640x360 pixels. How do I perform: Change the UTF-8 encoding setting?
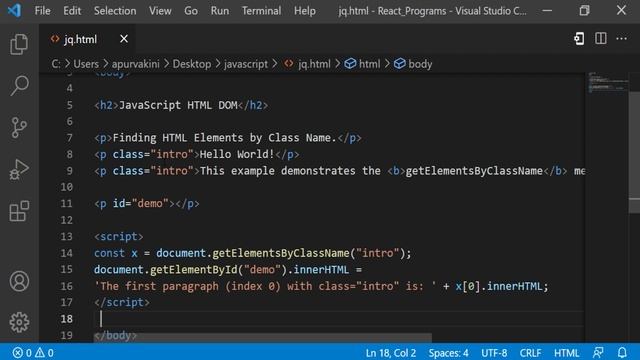click(494, 353)
